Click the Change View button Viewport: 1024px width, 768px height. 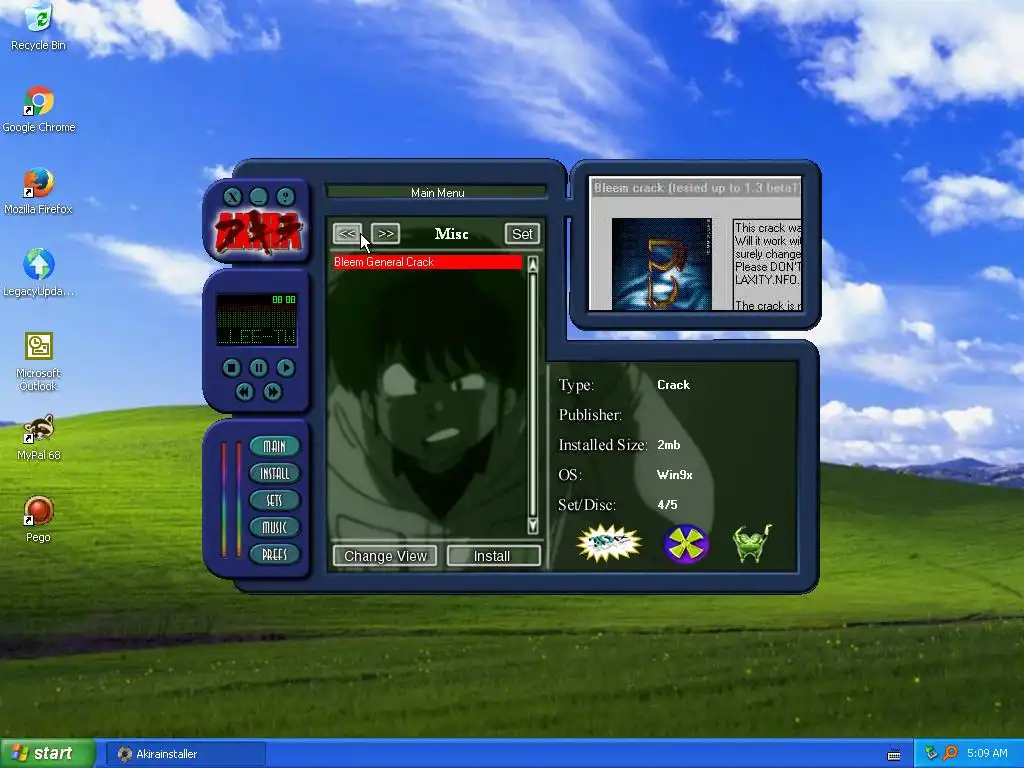click(385, 556)
